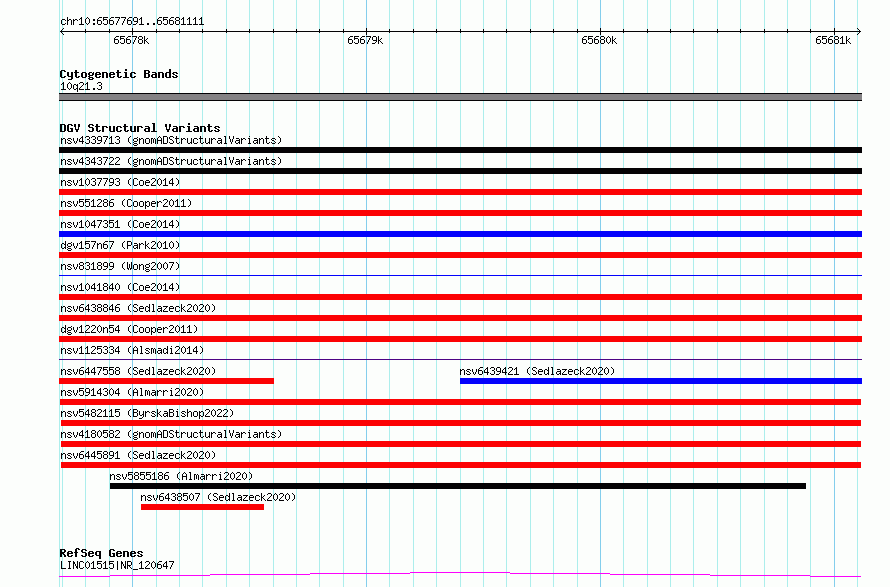
Task: Click the 65679k ruler tick label
Action: click(x=365, y=40)
